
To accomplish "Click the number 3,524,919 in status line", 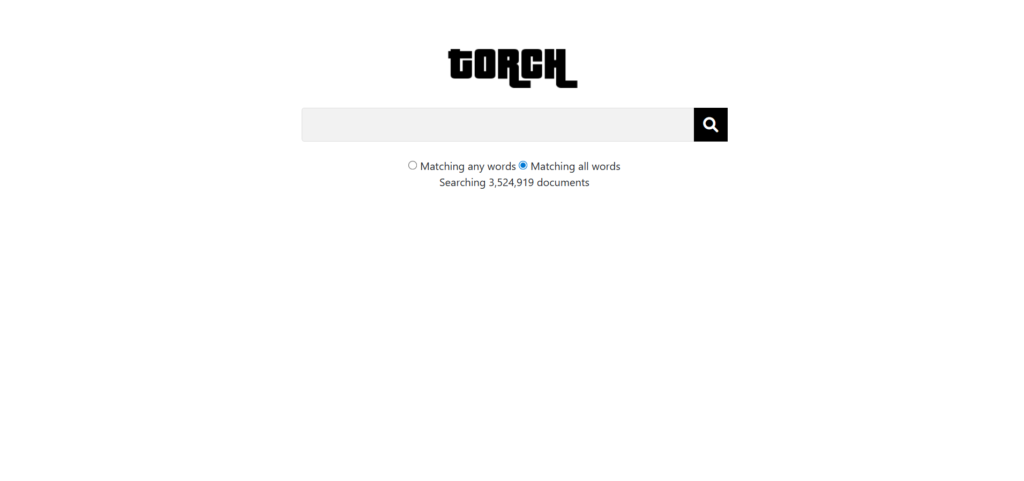I will tap(511, 183).
